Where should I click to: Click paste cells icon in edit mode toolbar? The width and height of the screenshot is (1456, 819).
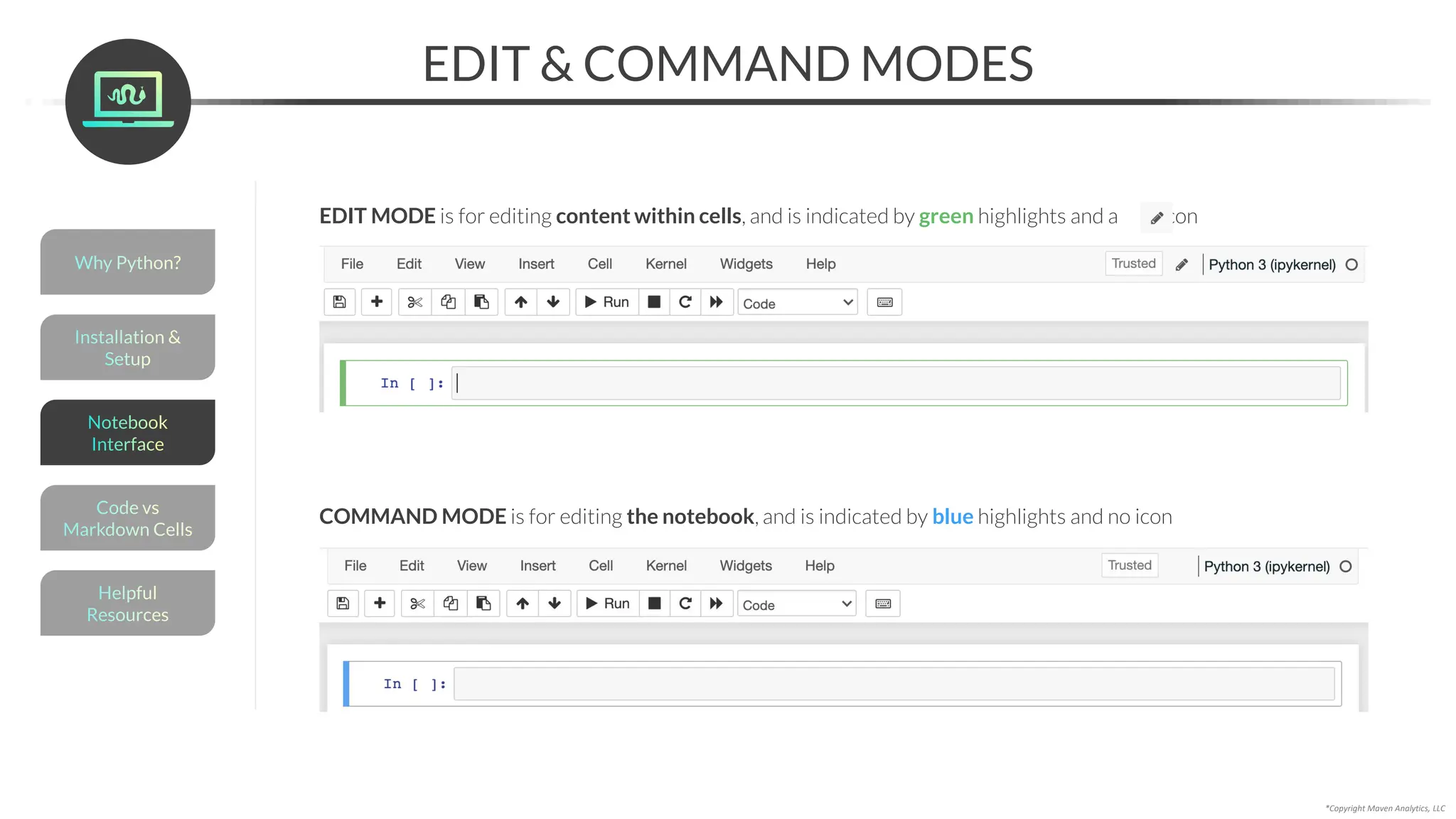[x=481, y=302]
